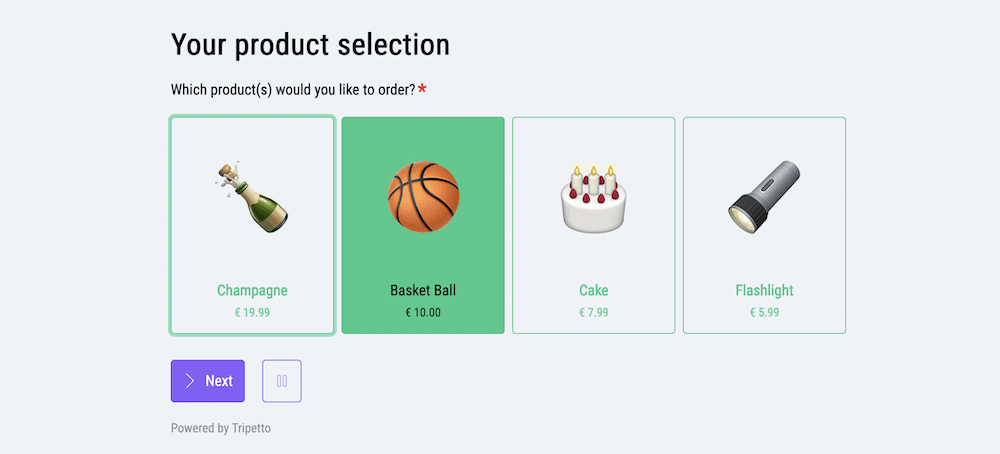The height and width of the screenshot is (454, 1000).
Task: Click the € 7.99 price text
Action: [594, 313]
